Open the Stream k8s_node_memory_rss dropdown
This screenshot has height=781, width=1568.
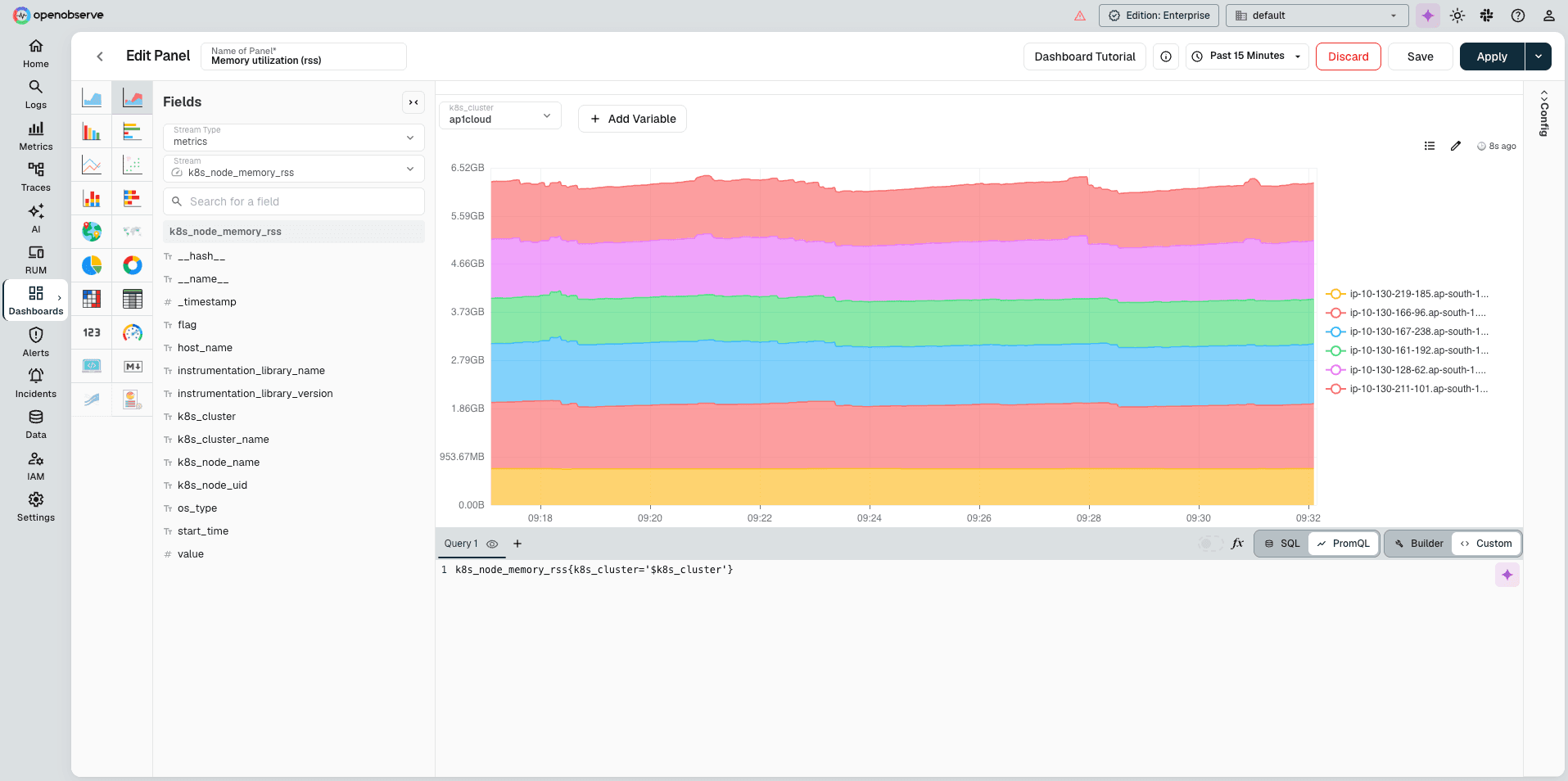click(294, 169)
